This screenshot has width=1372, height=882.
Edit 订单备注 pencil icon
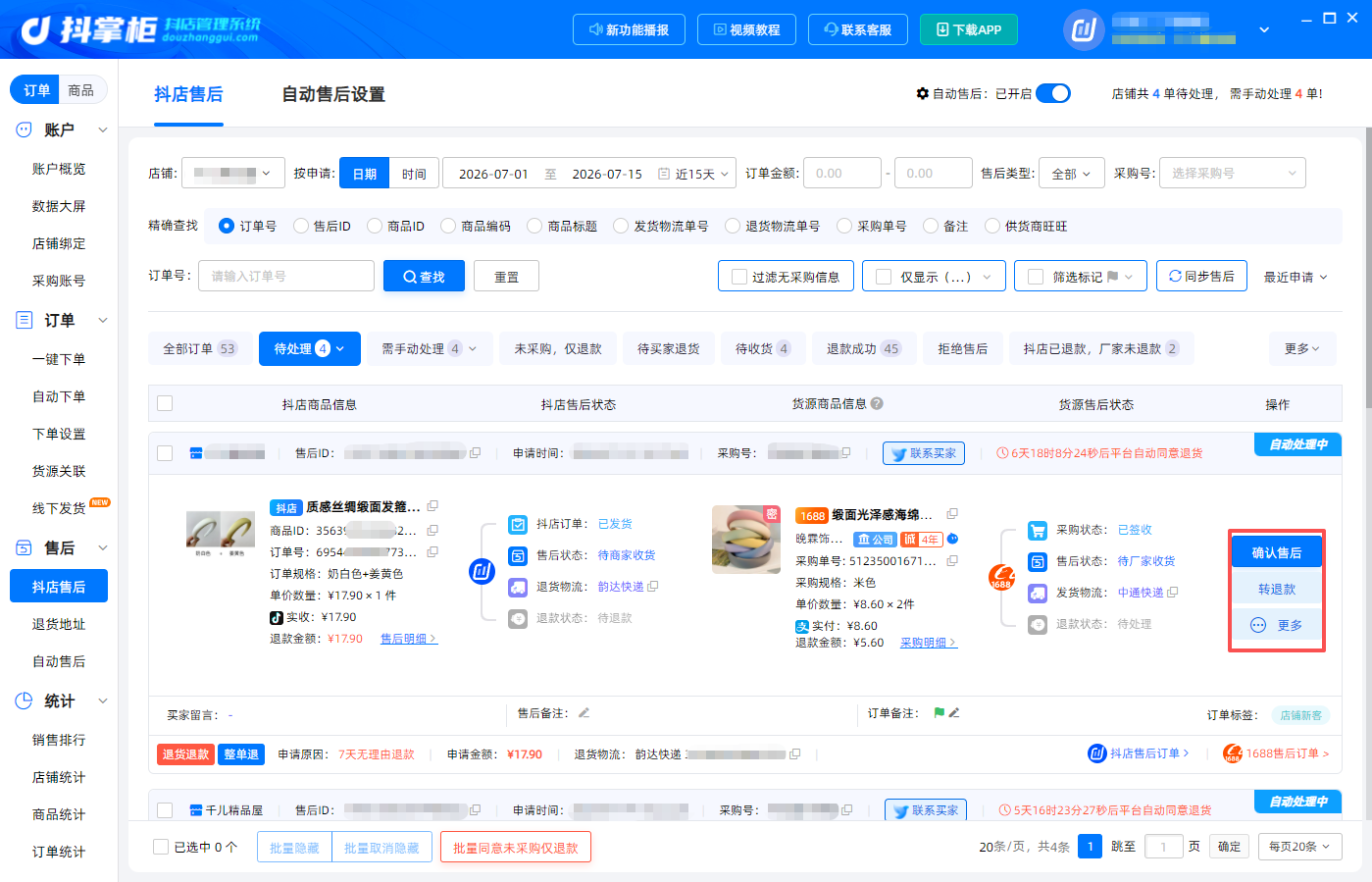[954, 713]
